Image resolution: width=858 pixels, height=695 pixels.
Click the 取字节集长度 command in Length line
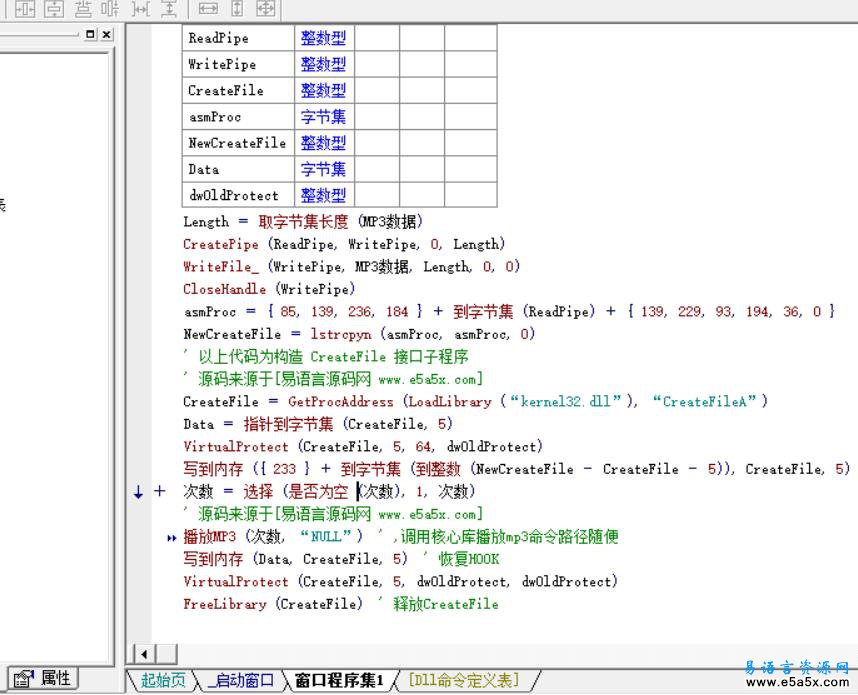[303, 222]
